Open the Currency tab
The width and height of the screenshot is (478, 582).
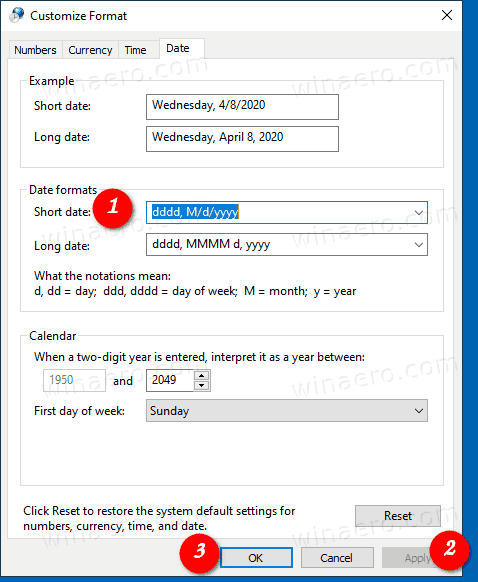point(90,50)
